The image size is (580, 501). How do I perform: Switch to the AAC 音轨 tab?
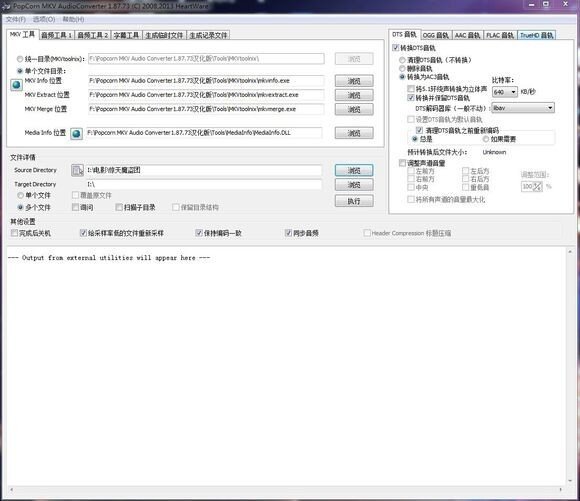[467, 35]
